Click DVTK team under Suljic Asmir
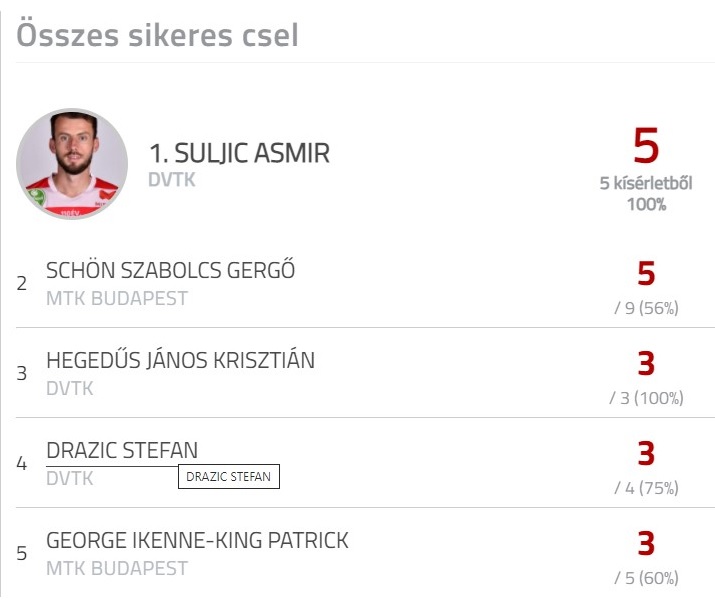 (172, 180)
